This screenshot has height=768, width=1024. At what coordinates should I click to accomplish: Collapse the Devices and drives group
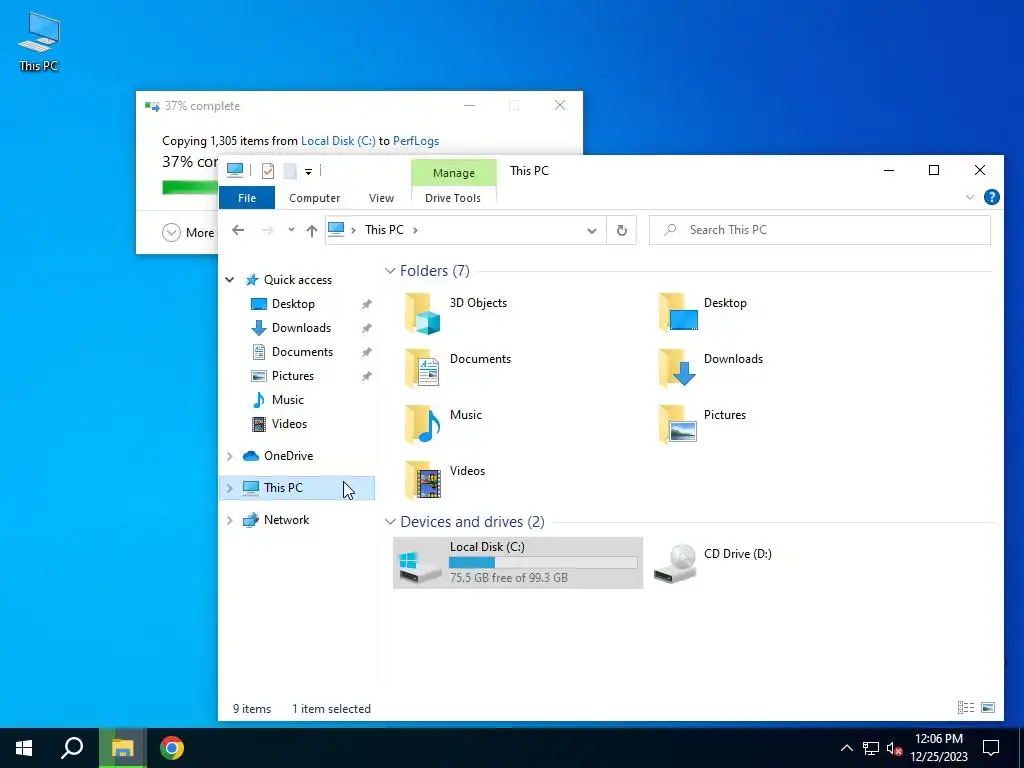click(390, 522)
